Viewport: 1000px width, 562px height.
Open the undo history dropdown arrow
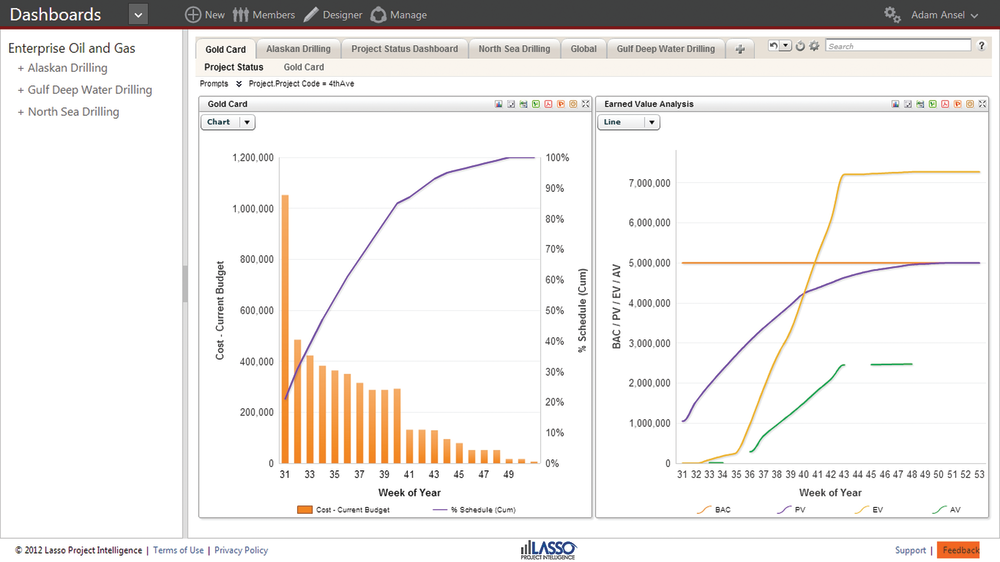coord(786,45)
